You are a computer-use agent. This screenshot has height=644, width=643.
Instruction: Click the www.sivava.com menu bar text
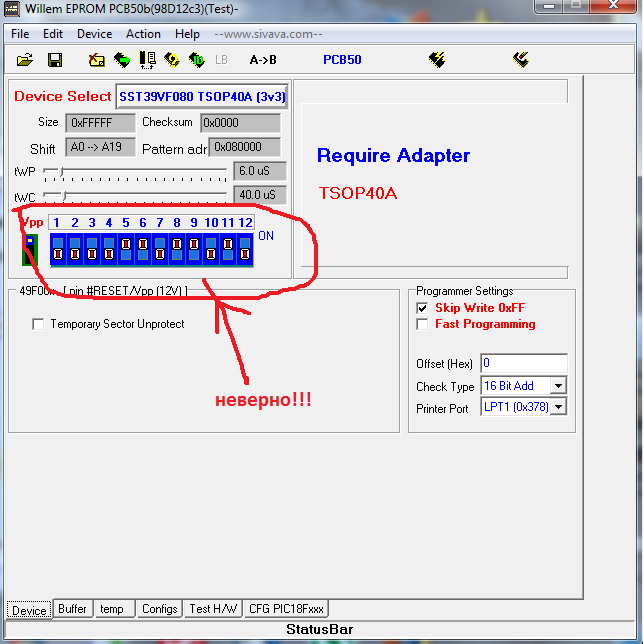[269, 34]
